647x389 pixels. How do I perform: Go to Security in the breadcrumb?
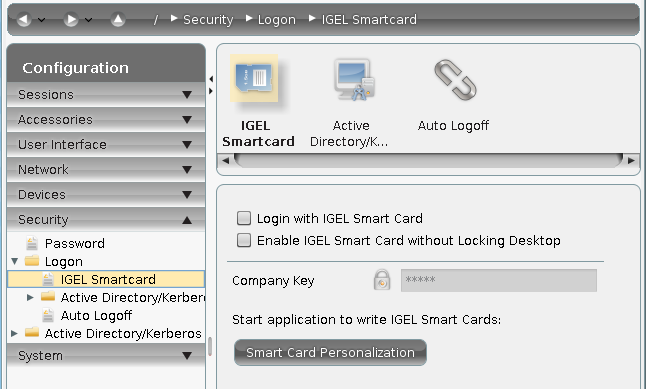(x=208, y=19)
